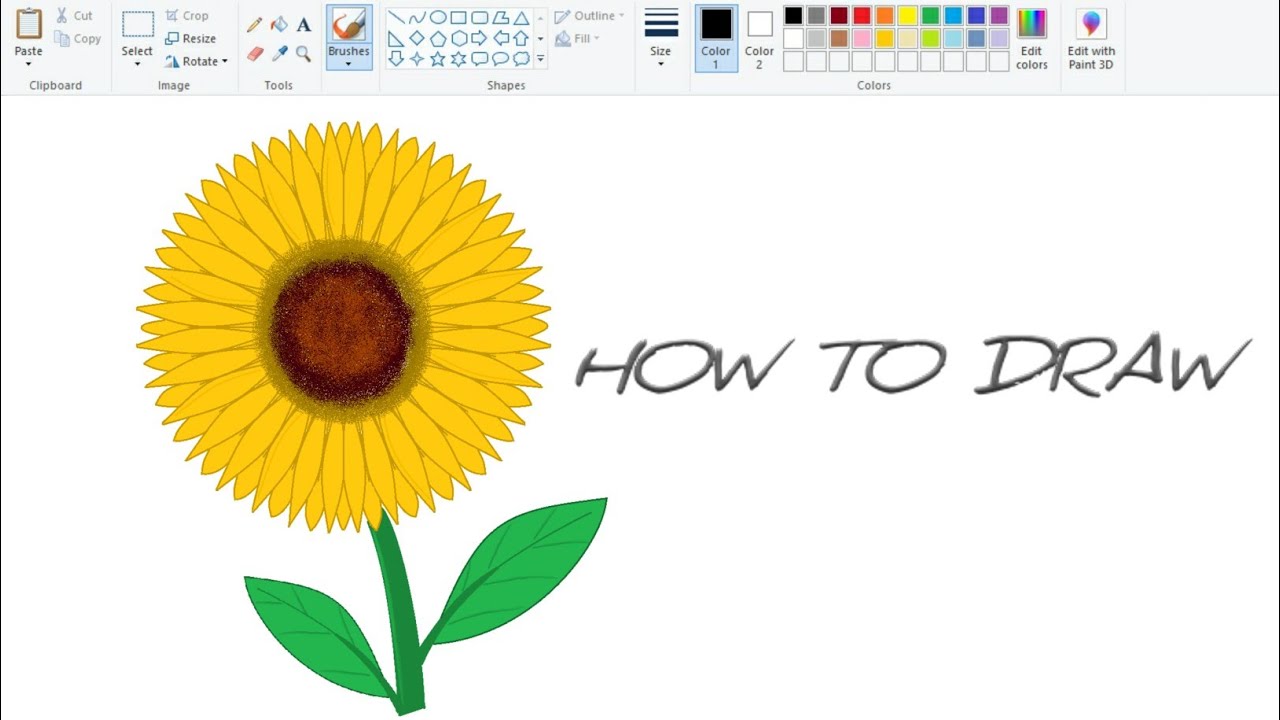Screen dimensions: 1280x720
Task: Choose the Rounded rectangle shape
Action: point(480,18)
